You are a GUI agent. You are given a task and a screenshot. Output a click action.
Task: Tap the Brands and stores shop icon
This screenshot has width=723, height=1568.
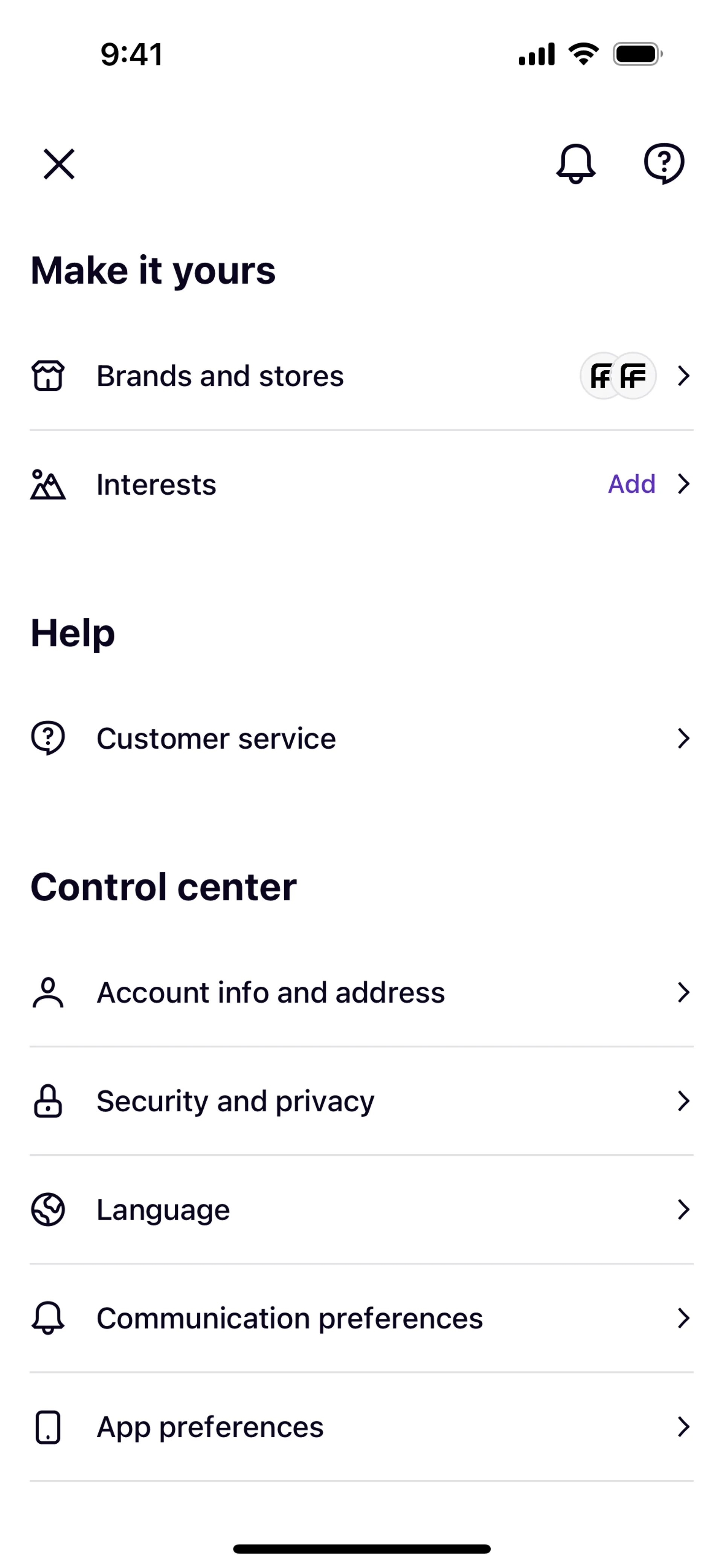click(48, 376)
